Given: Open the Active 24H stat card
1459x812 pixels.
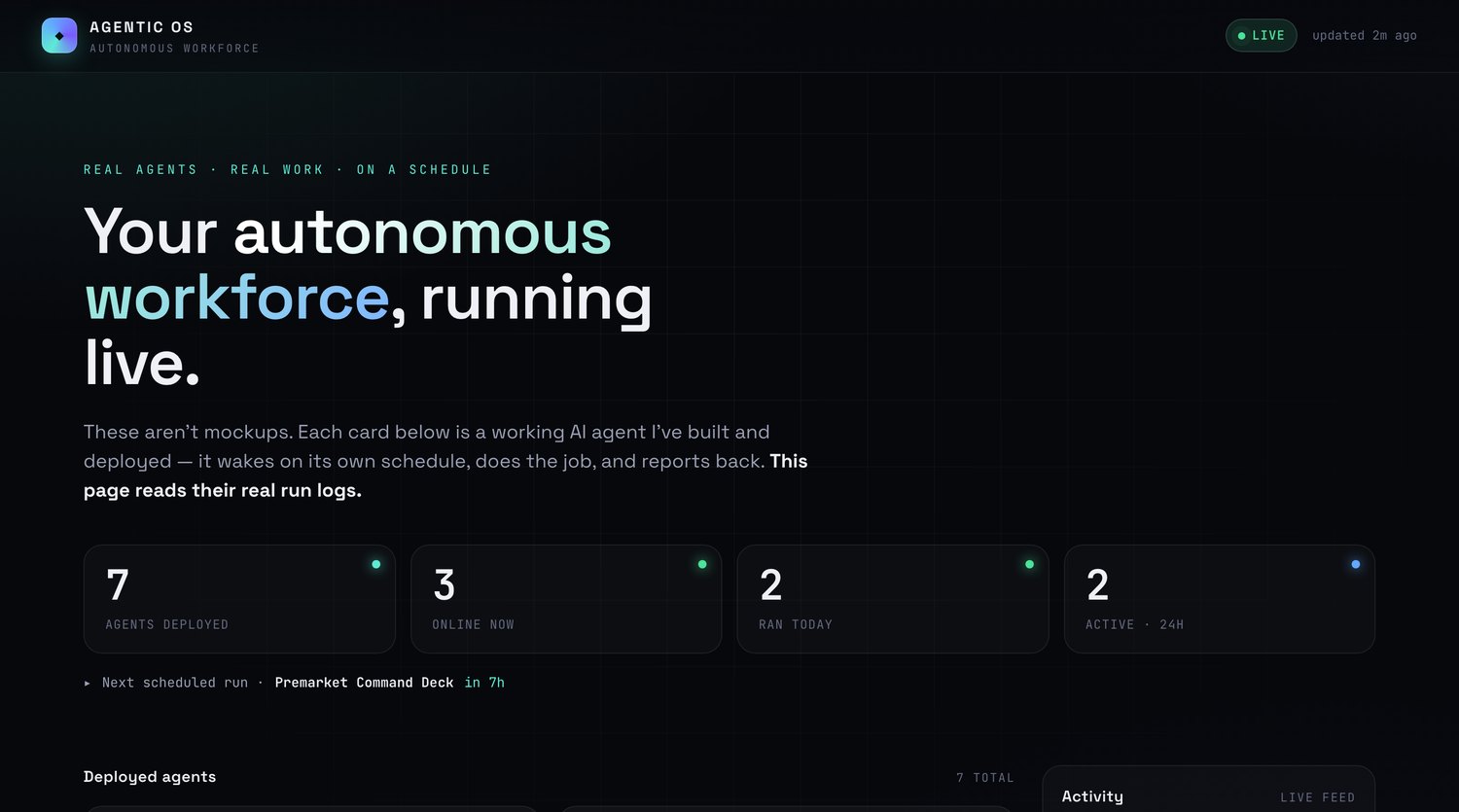Looking at the screenshot, I should pos(1220,599).
